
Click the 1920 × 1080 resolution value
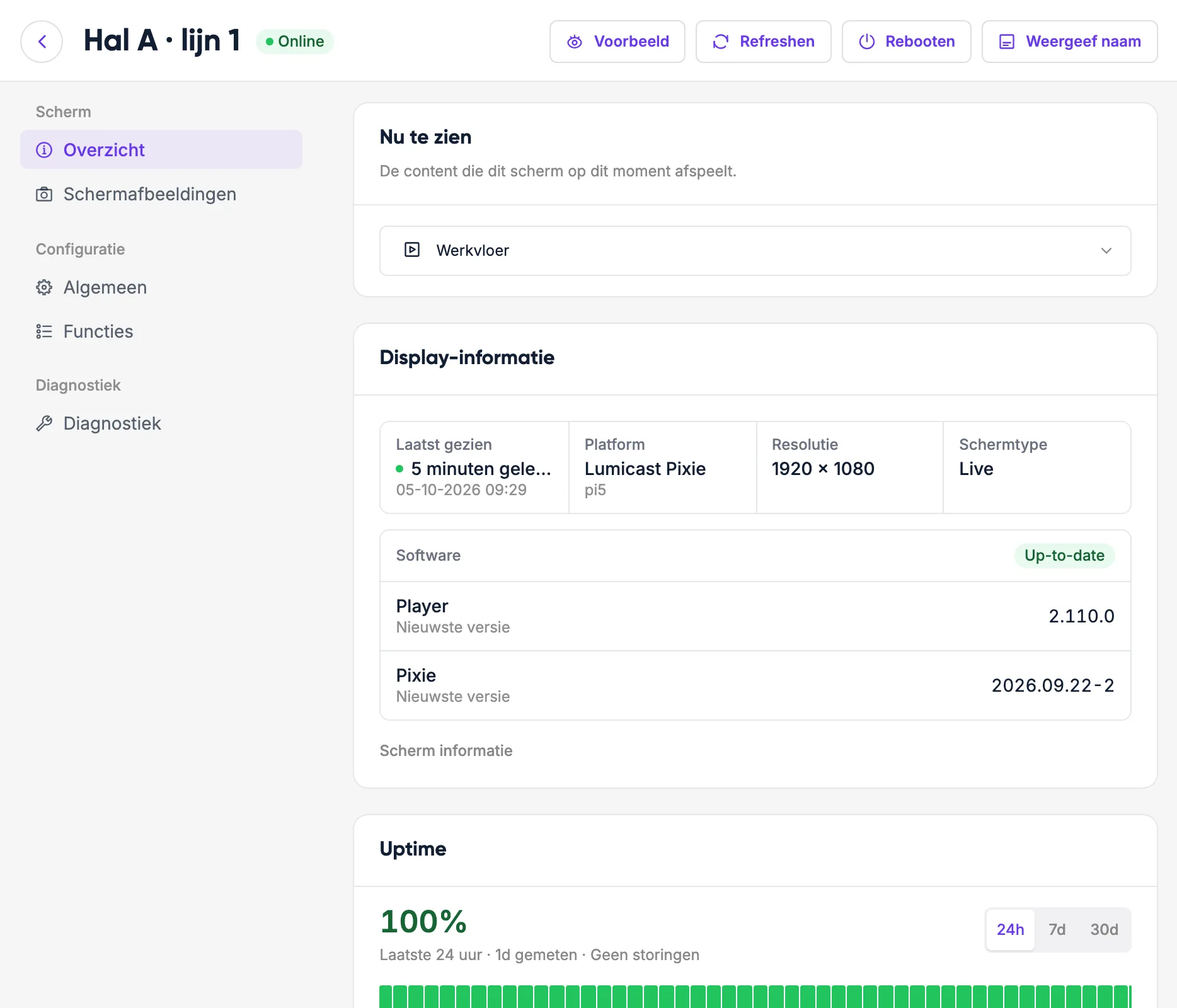point(823,469)
